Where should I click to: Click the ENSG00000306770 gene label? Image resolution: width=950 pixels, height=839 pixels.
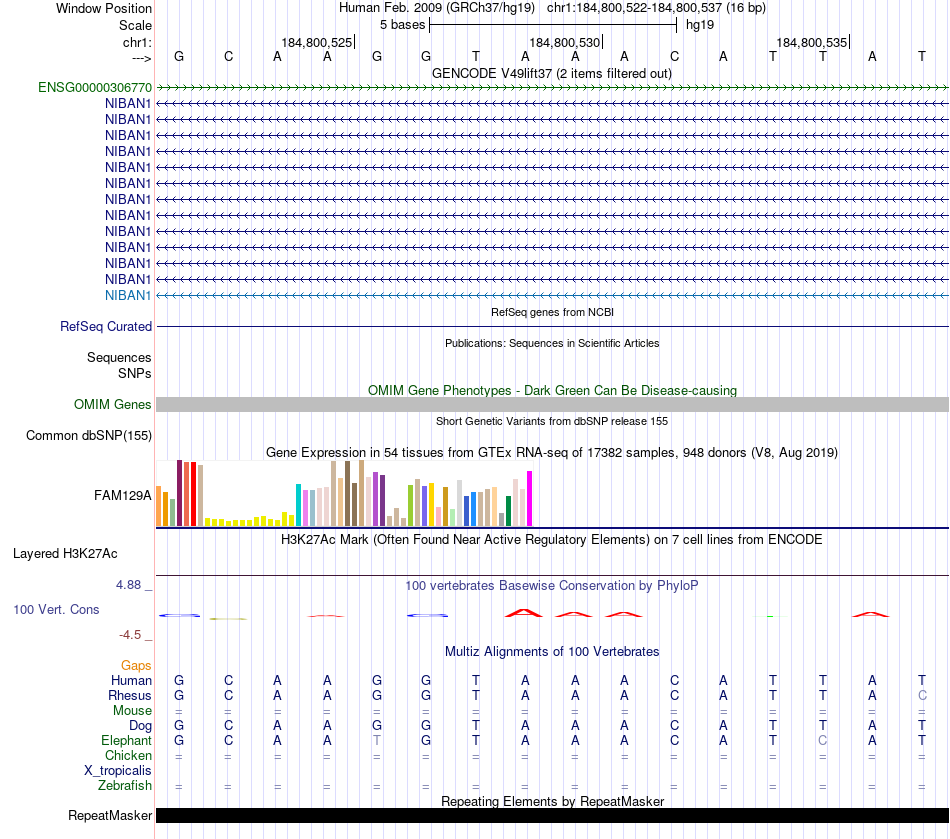95,87
